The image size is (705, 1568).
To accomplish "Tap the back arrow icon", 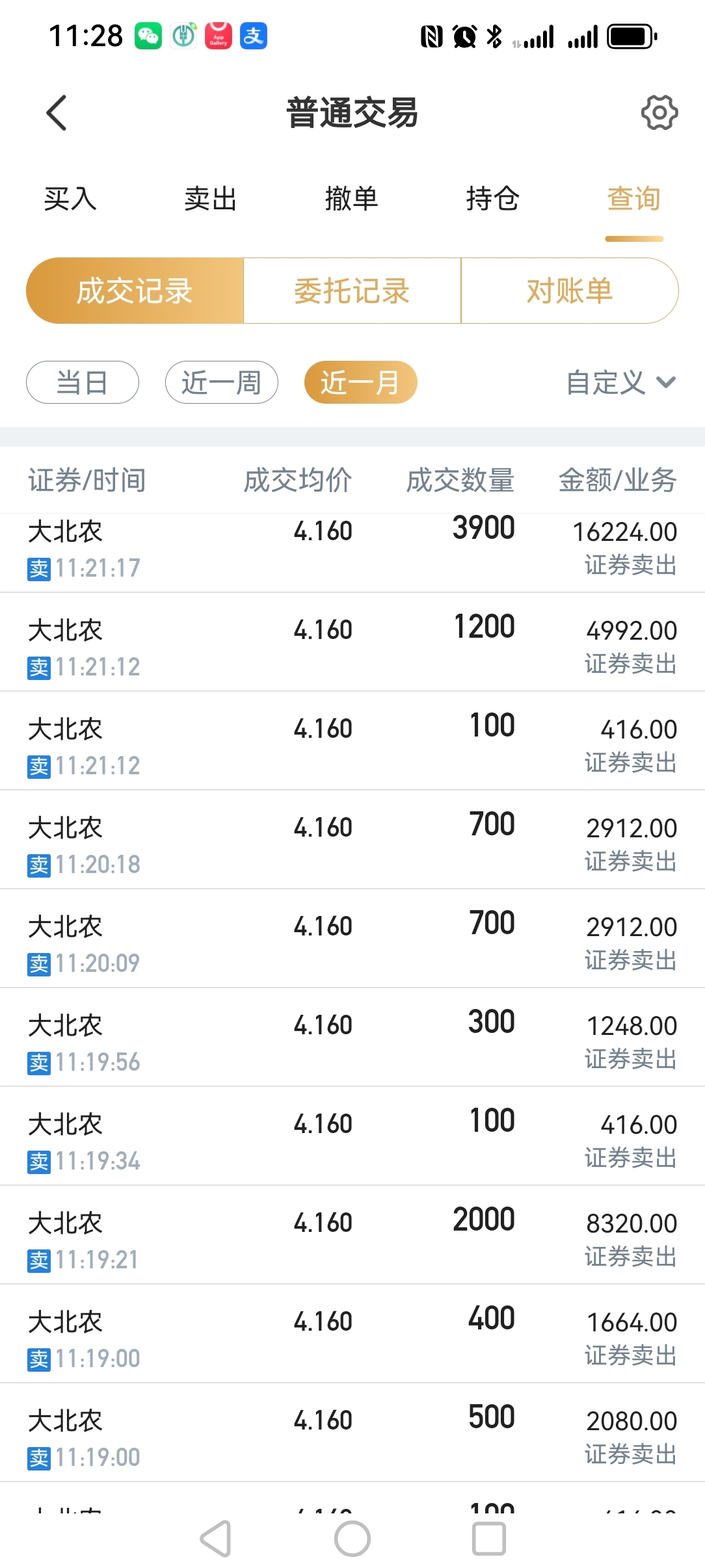I will click(x=57, y=113).
